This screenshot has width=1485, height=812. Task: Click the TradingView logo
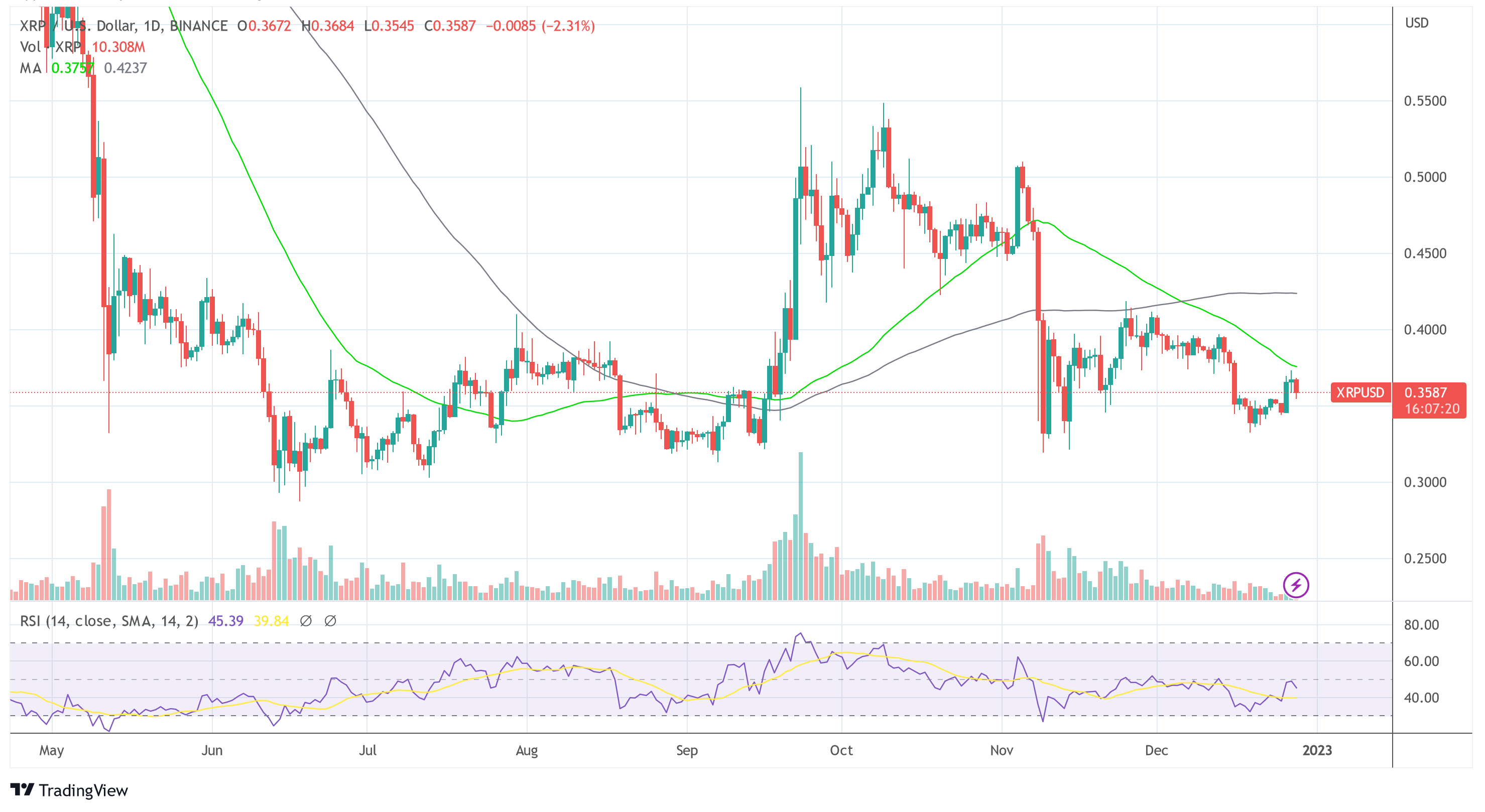pos(69,790)
